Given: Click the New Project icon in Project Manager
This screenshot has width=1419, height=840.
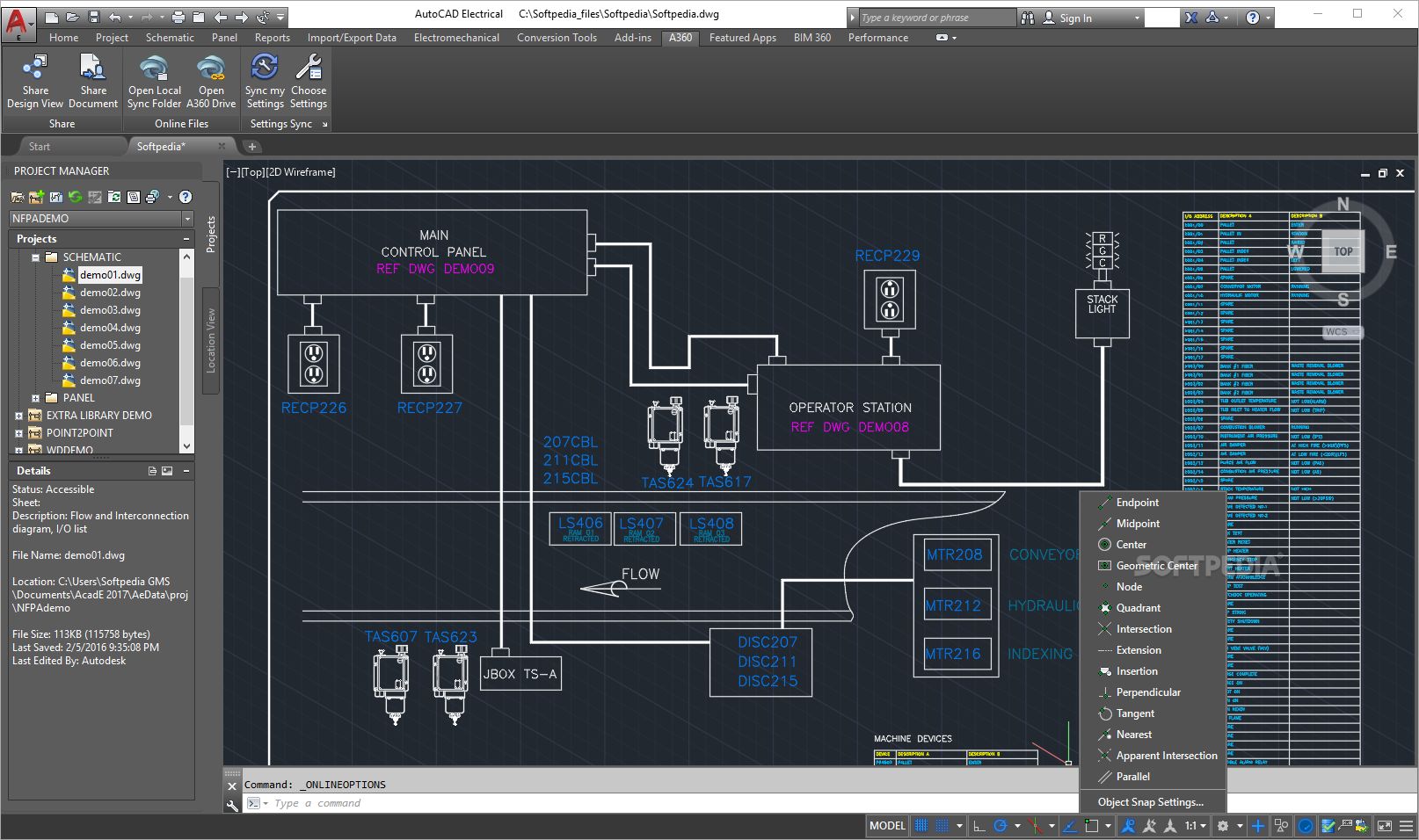Looking at the screenshot, I should point(37,197).
